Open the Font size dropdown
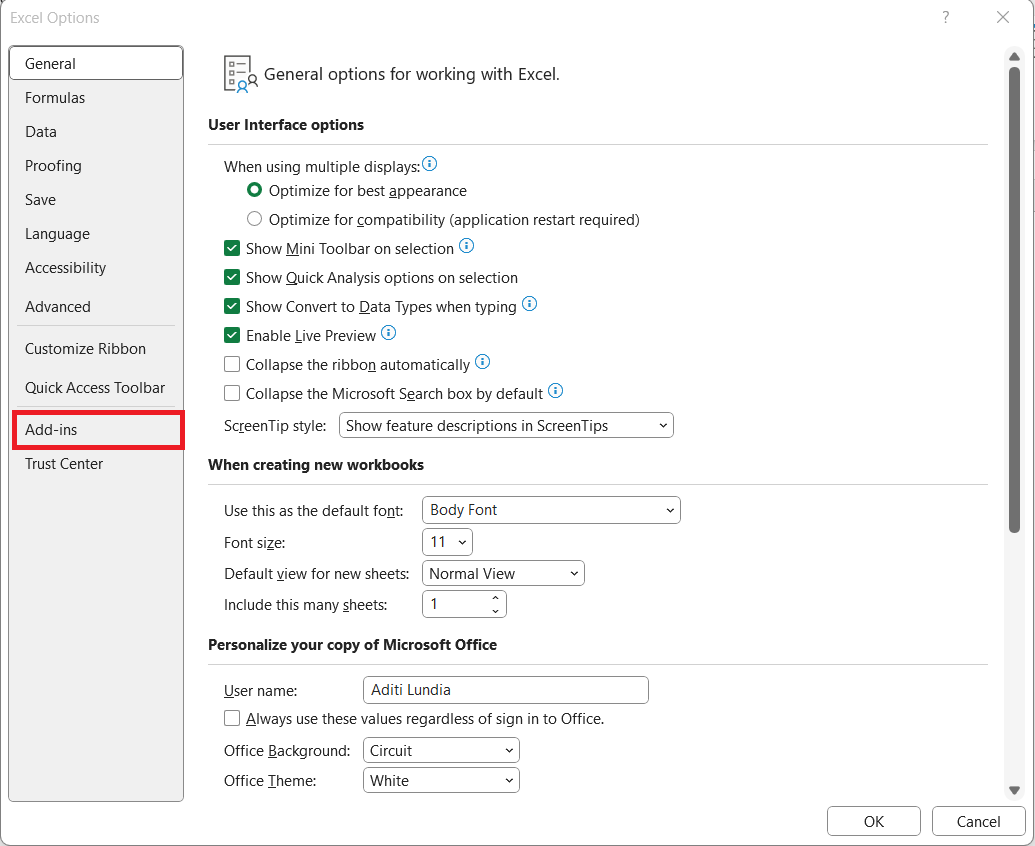 [x=448, y=542]
